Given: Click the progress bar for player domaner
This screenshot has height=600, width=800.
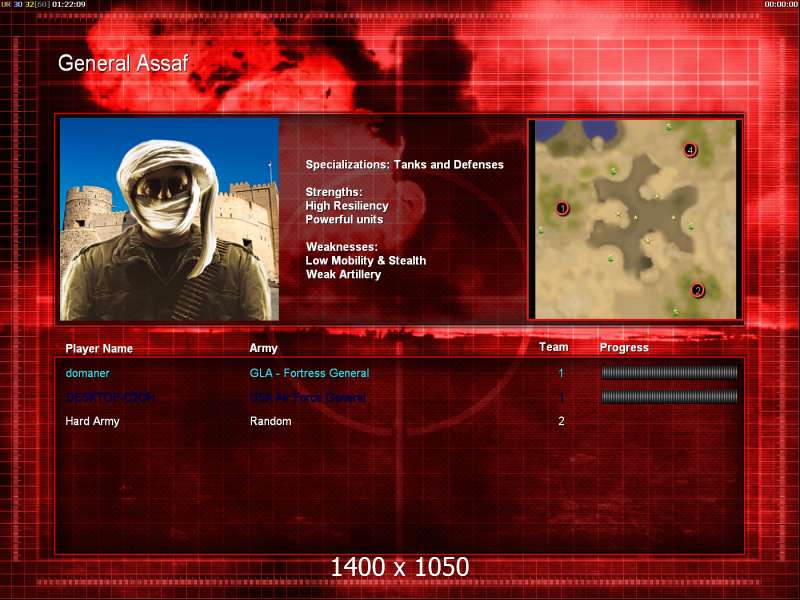Looking at the screenshot, I should [669, 373].
